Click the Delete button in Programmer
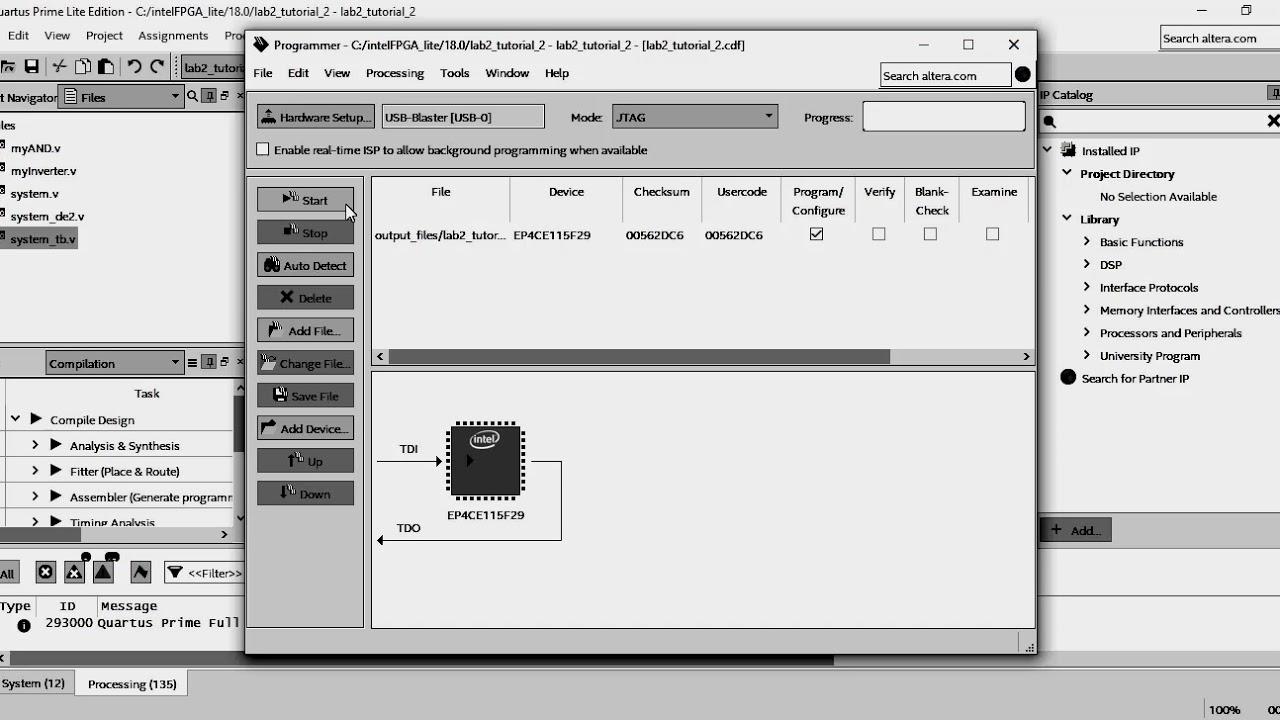 tap(305, 298)
